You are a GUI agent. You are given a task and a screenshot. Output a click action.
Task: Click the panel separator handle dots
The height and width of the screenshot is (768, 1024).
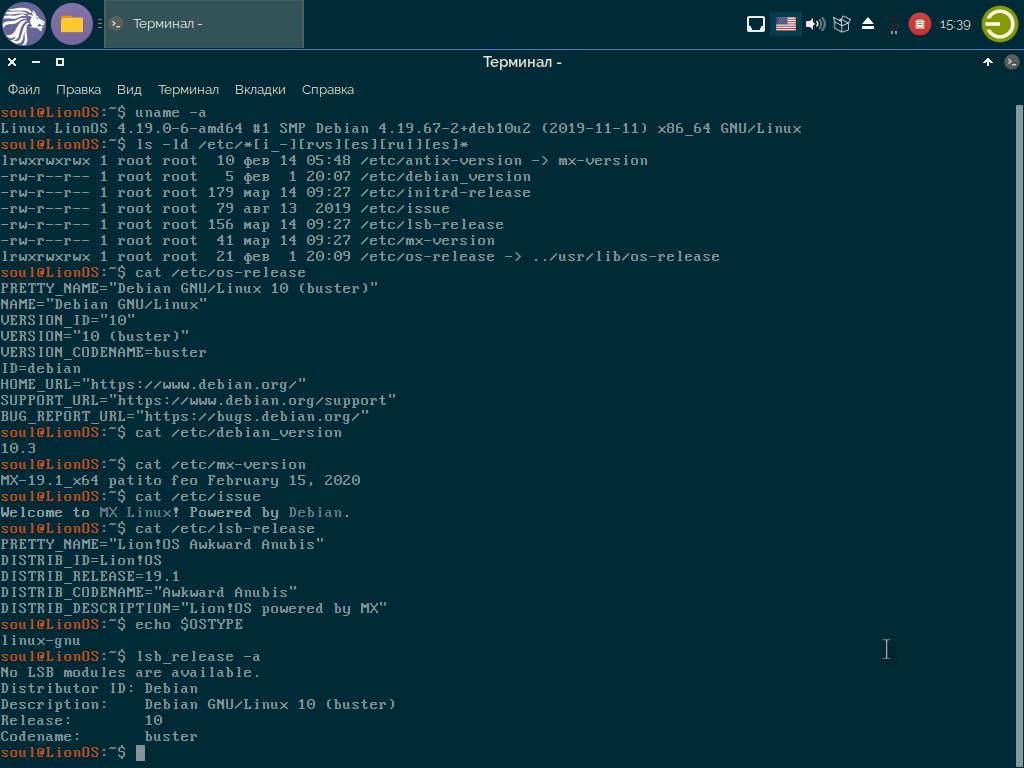click(x=99, y=24)
